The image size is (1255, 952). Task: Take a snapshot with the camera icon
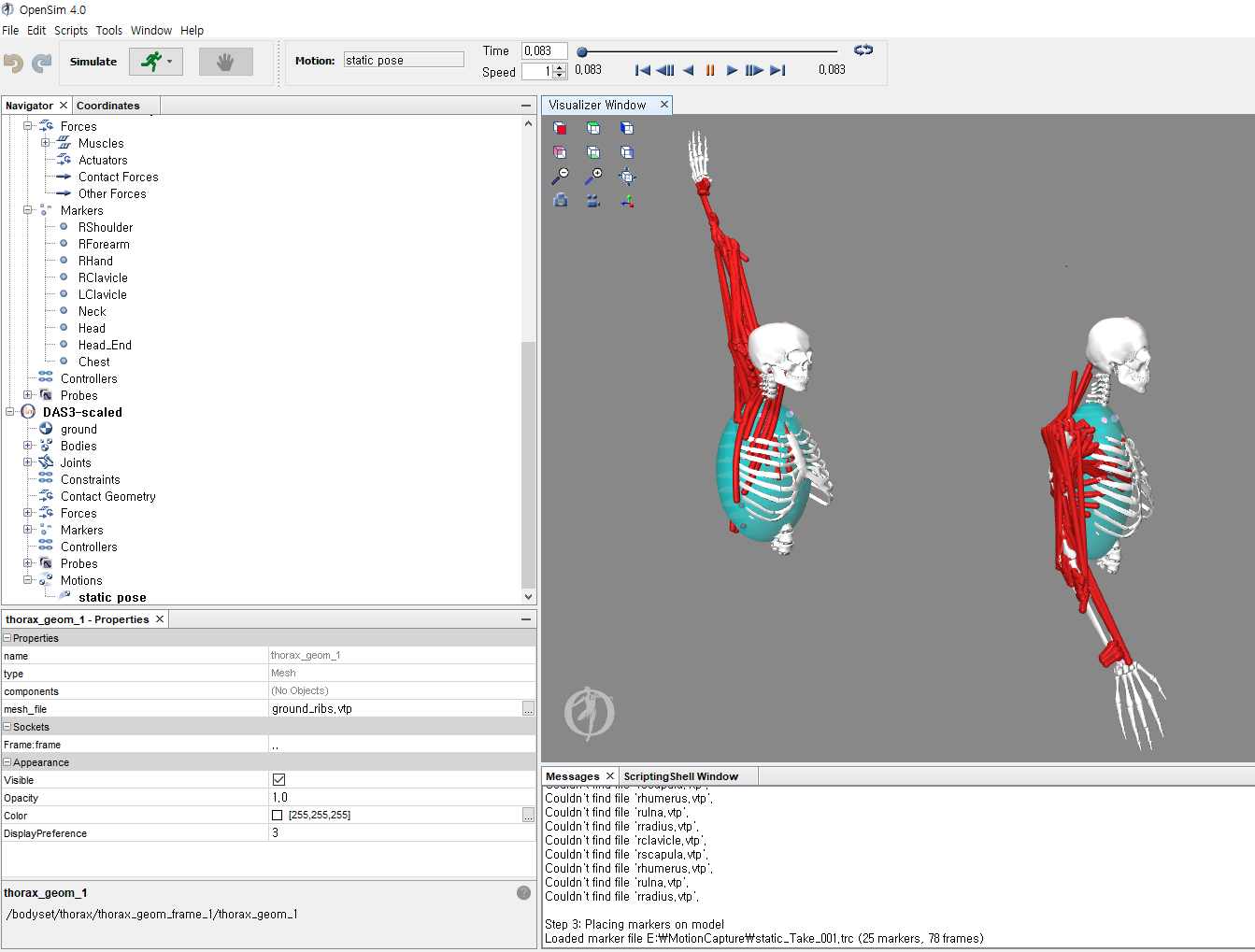(560, 200)
